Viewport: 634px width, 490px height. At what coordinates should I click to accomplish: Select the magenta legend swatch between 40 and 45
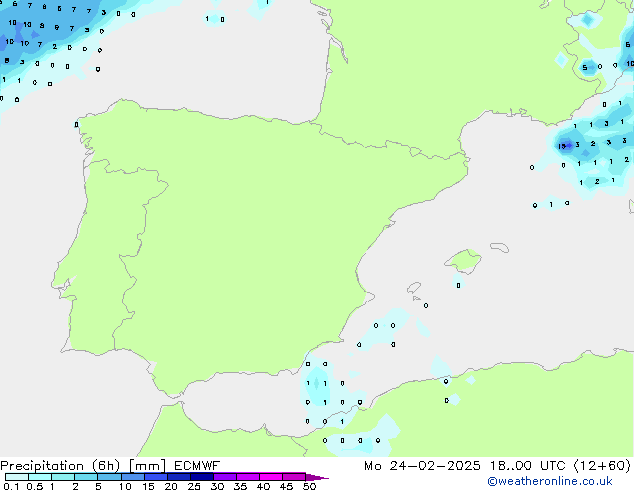point(271,477)
